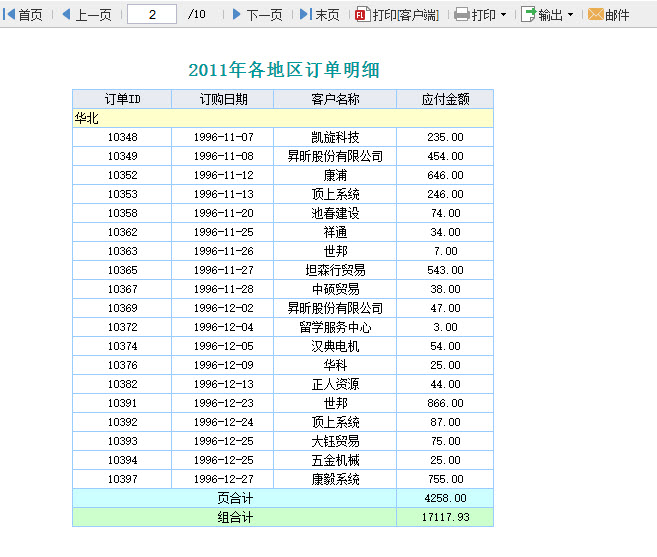The height and width of the screenshot is (557, 657).
Task: Click the 订购日期 column header
Action: coord(222,99)
